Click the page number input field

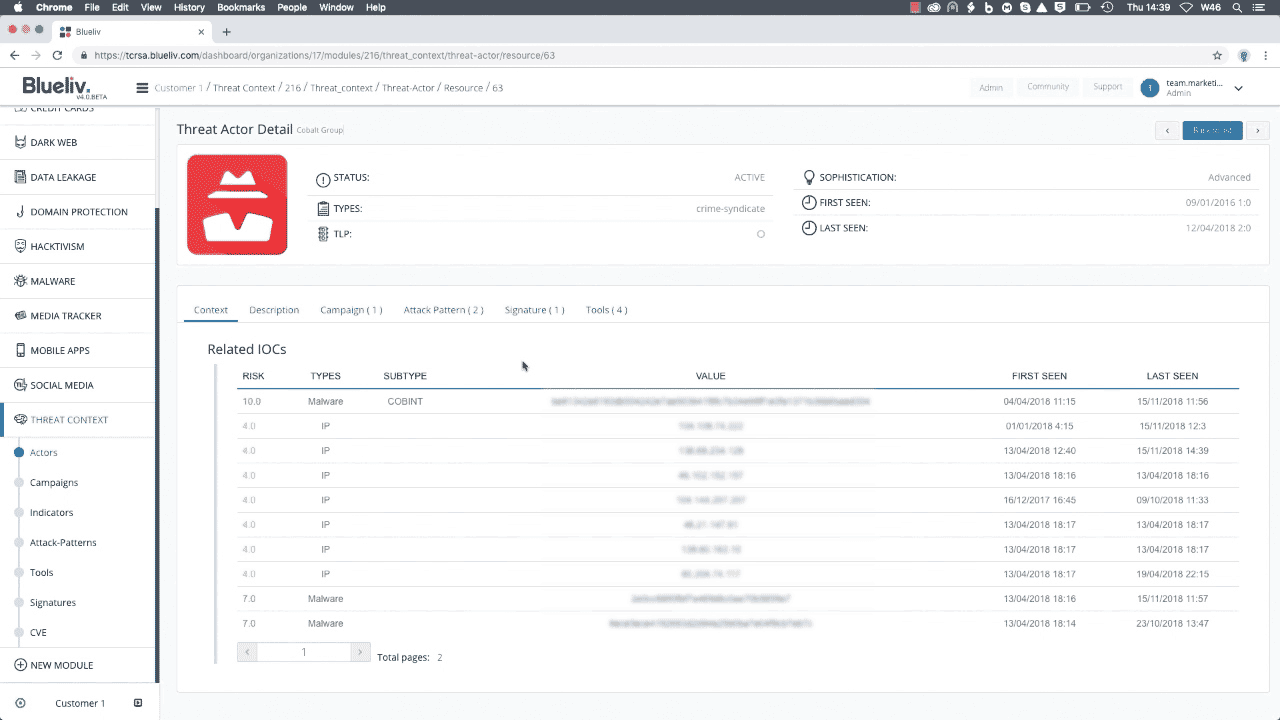304,652
